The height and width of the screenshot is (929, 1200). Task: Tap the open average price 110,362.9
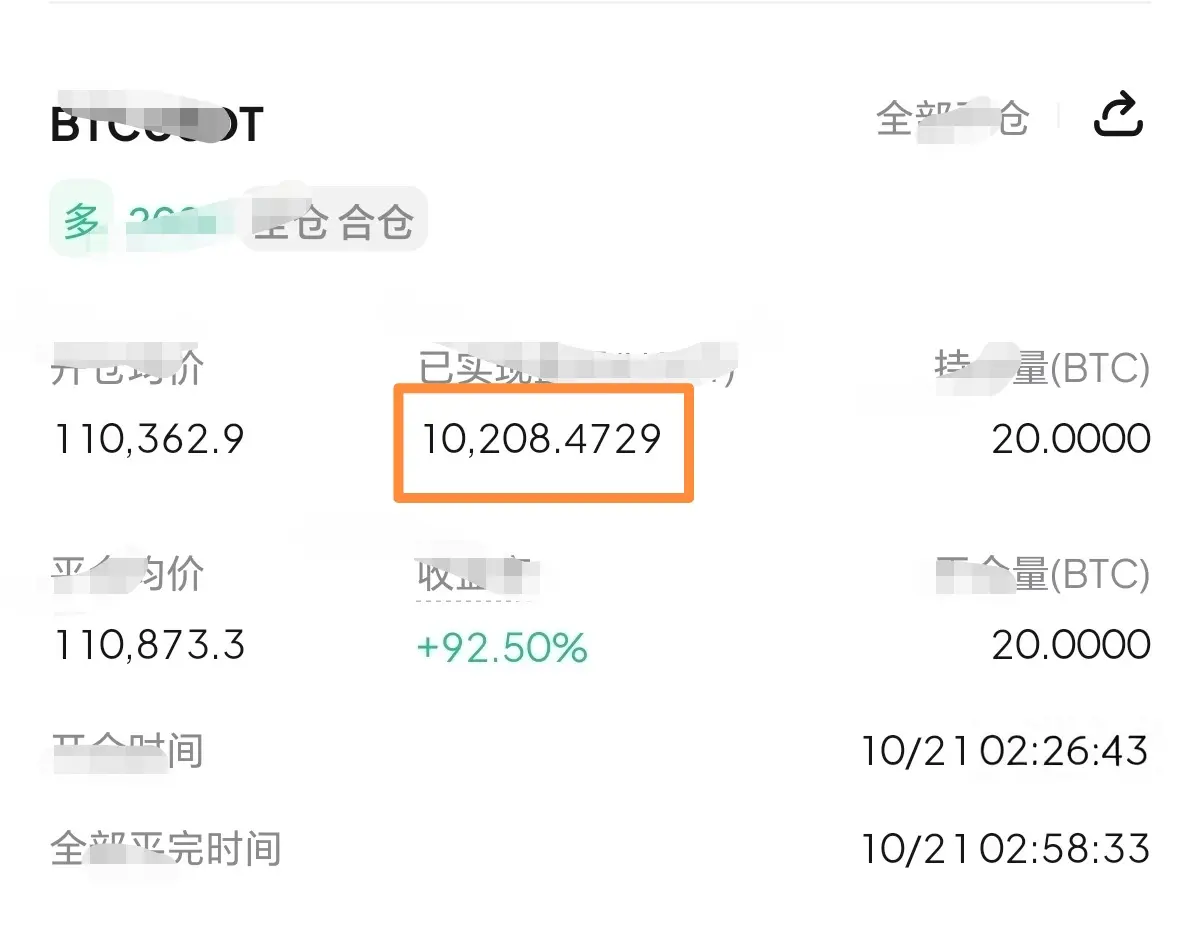(148, 439)
